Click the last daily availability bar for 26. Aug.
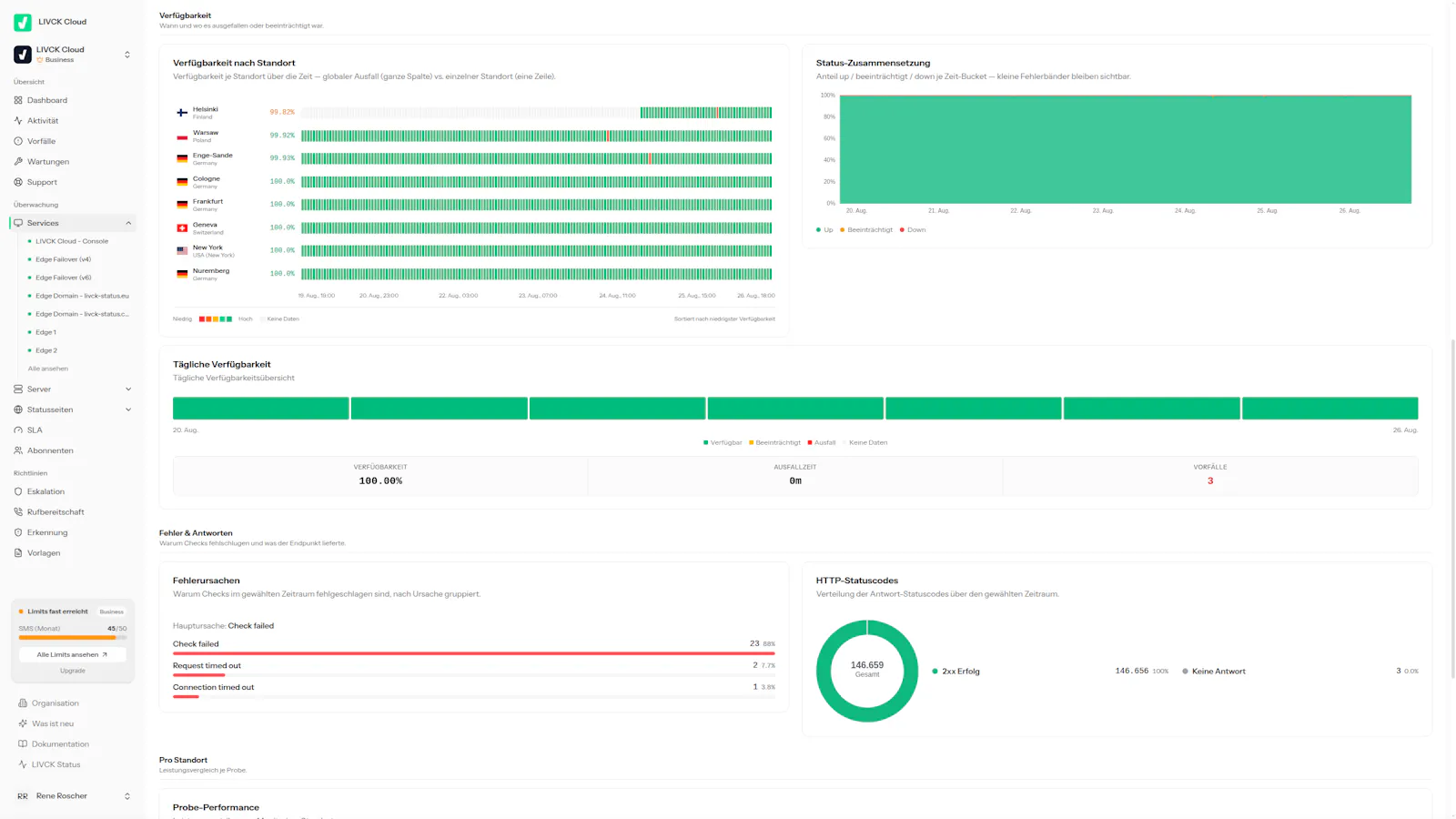Image resolution: width=1456 pixels, height=819 pixels. pyautogui.click(x=1330, y=408)
